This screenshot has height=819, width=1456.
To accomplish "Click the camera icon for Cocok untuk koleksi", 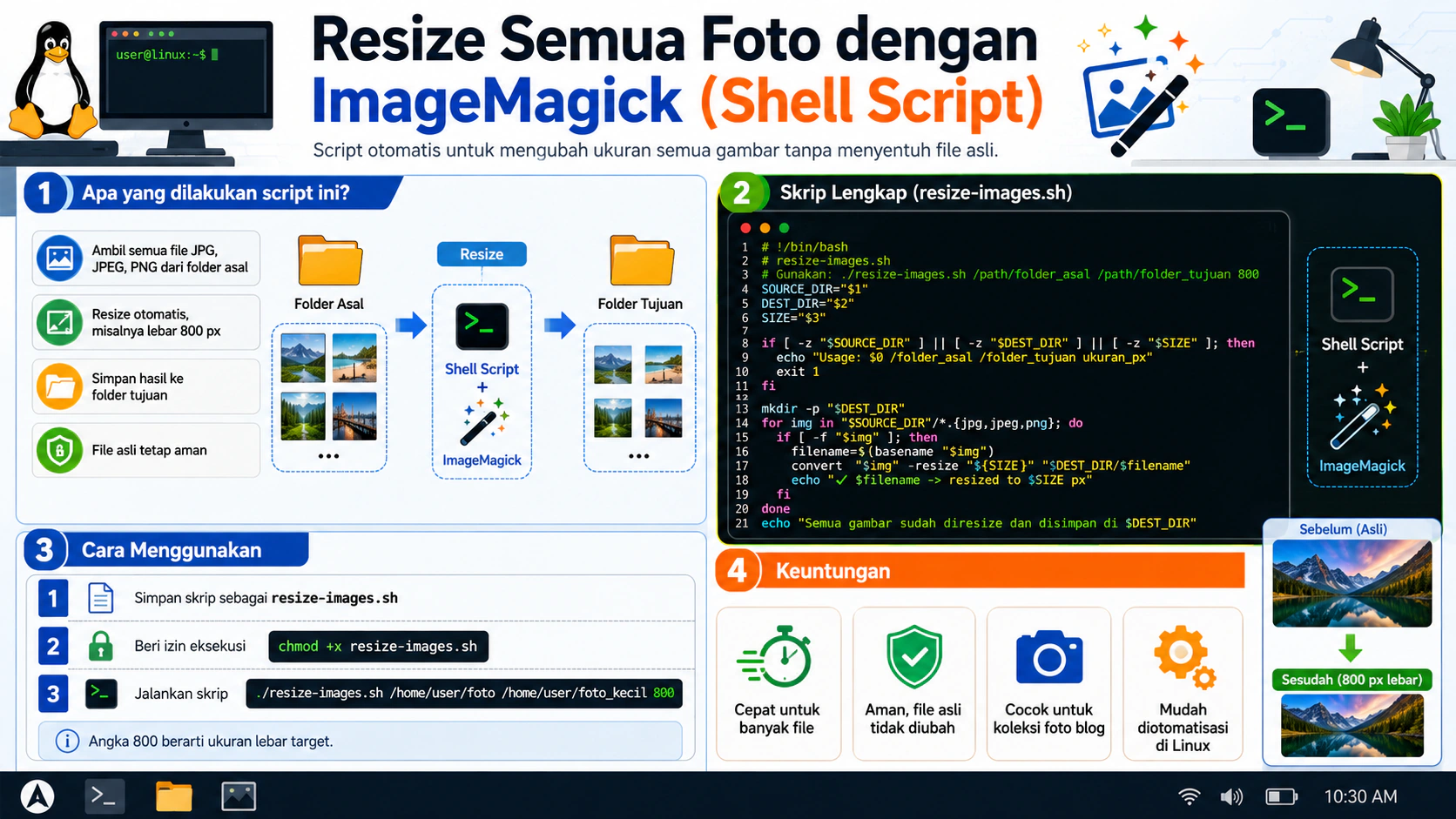I will [x=1049, y=657].
